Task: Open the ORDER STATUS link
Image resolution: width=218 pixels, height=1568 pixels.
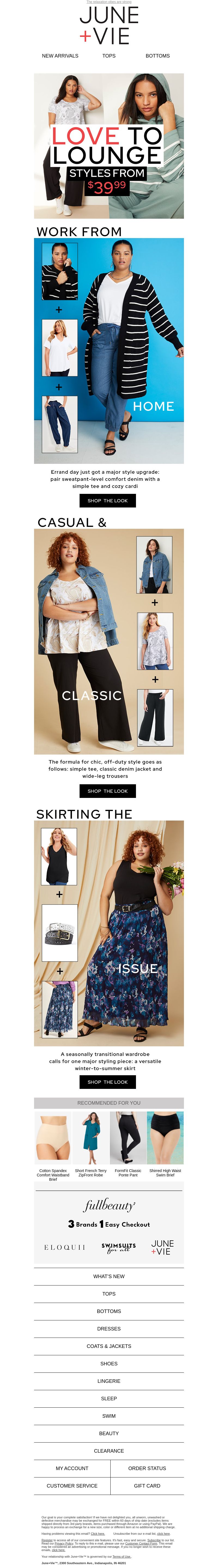Action: [147, 1468]
